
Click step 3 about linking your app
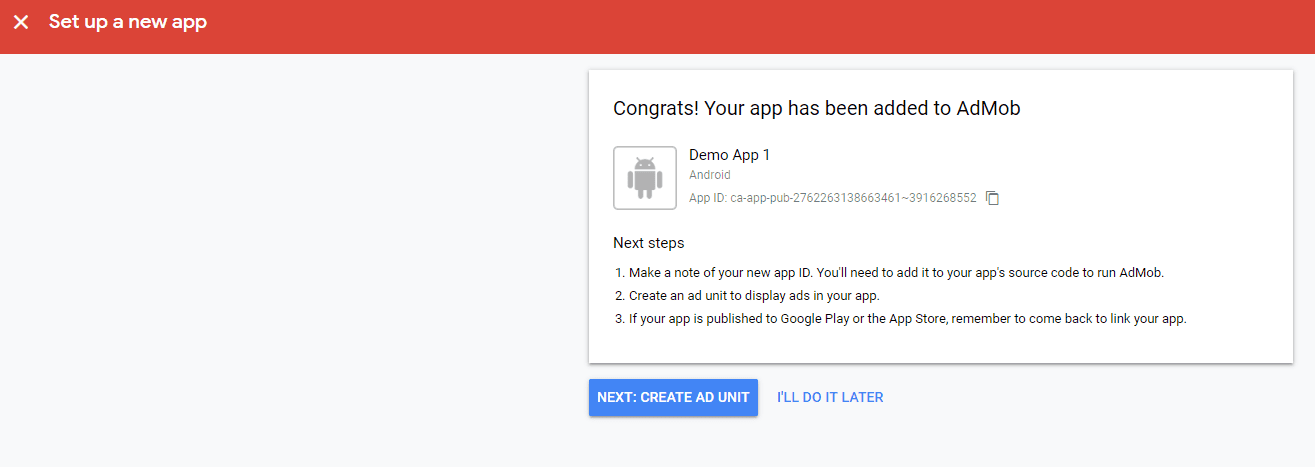(x=907, y=320)
